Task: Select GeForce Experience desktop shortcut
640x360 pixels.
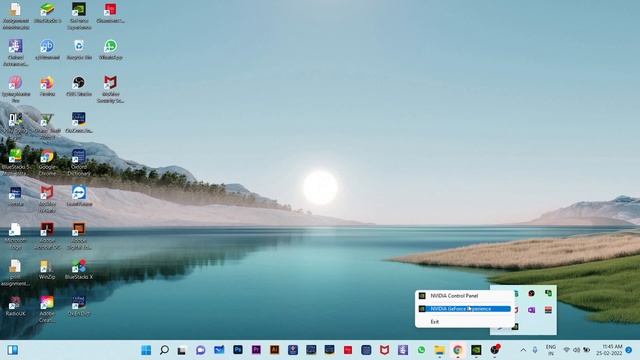Action: click(x=79, y=16)
